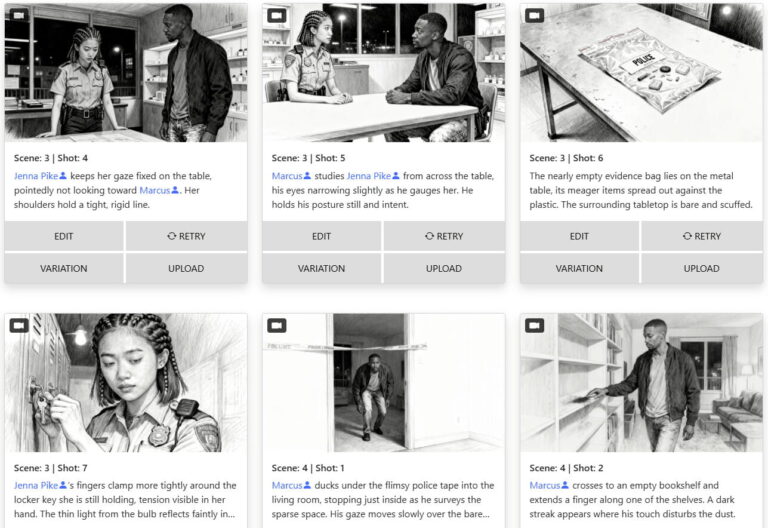
Task: Retry generation for Scene 3 Shot 6
Action: [x=701, y=236]
